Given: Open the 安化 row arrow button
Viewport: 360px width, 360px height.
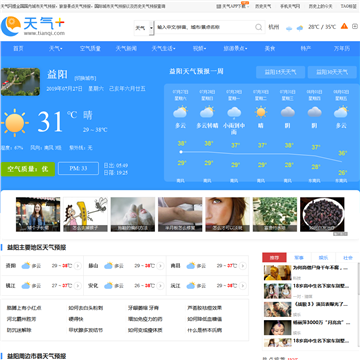Looking at the screenshot, I should pos(160,286).
